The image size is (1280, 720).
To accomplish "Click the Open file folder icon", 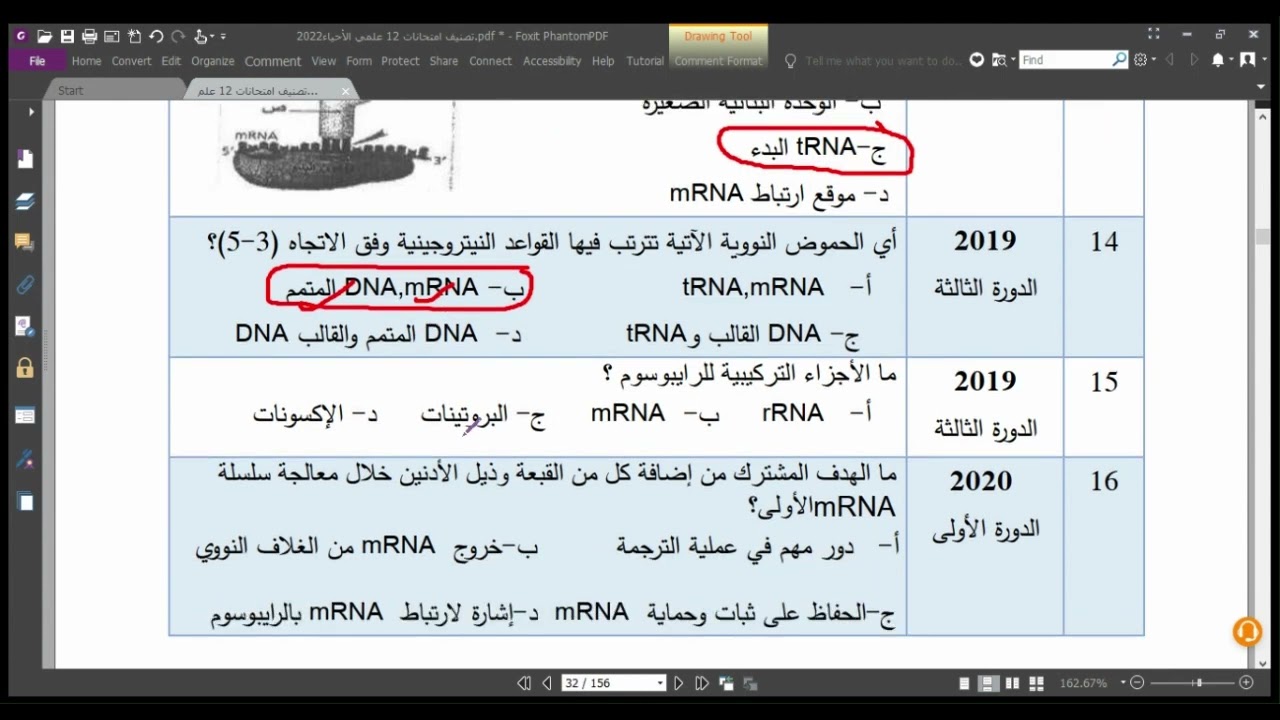I will 44,36.
